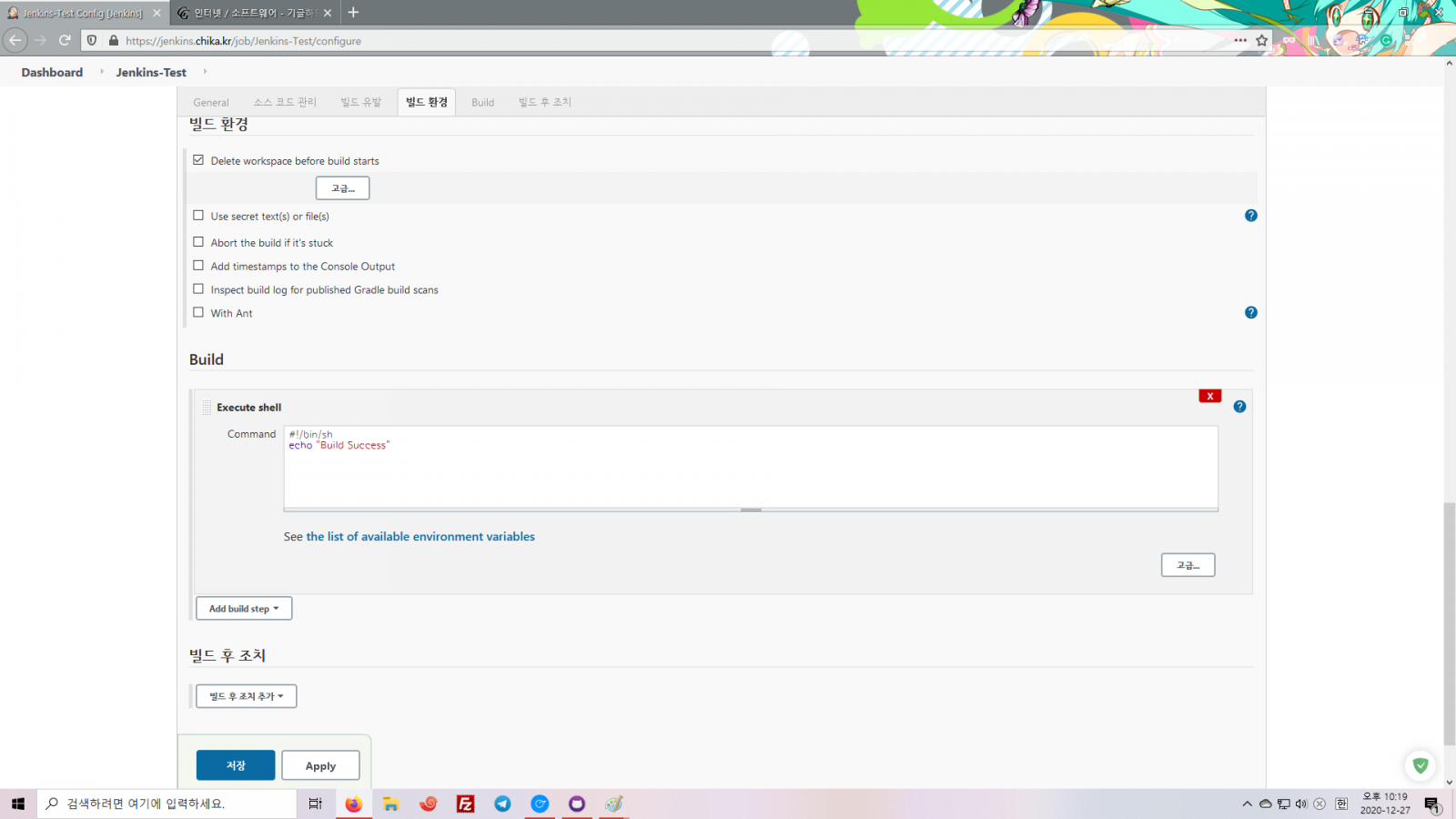Launch FileZilla from the taskbar
This screenshot has width=1456, height=819.
465,804
